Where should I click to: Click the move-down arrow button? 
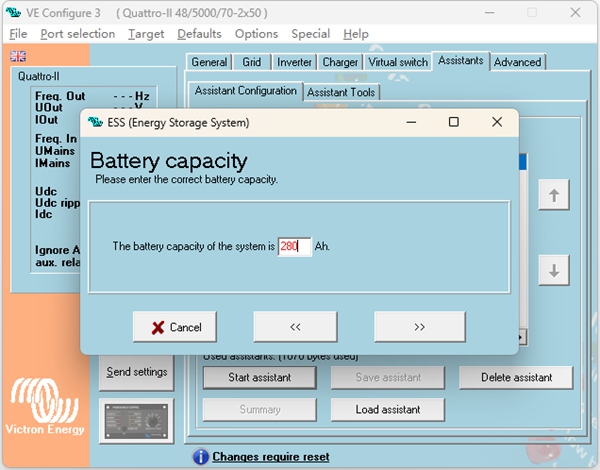click(x=554, y=271)
